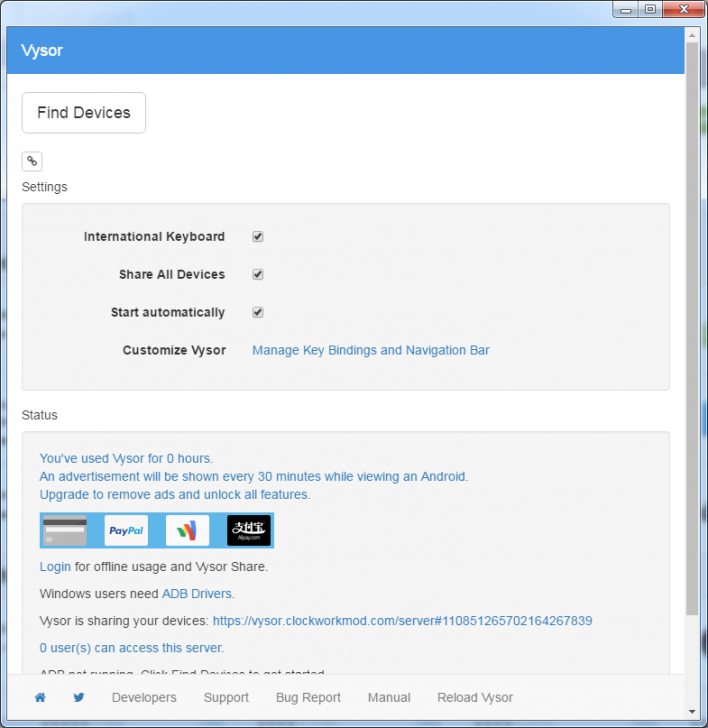Open the advertisement every 30 minutes link
This screenshot has width=708, height=728.
point(254,476)
